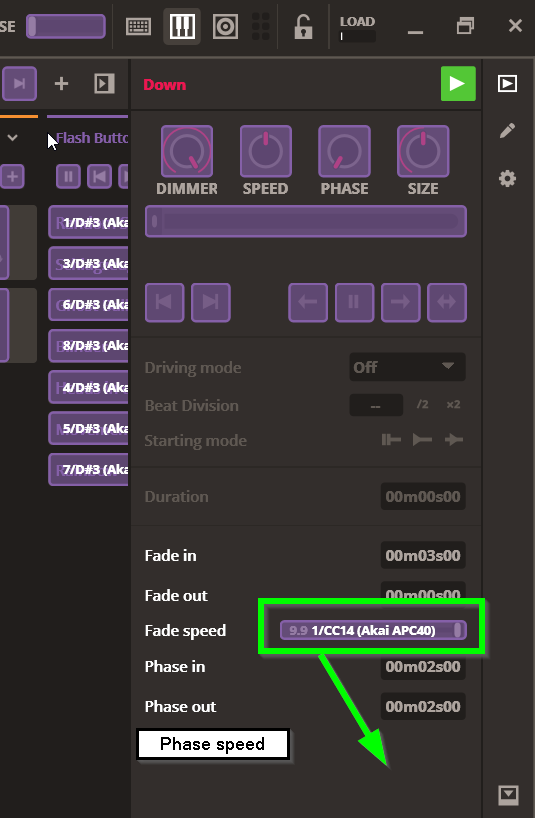Click the left arrow direction button
535x818 pixels.
pyautogui.click(x=308, y=303)
